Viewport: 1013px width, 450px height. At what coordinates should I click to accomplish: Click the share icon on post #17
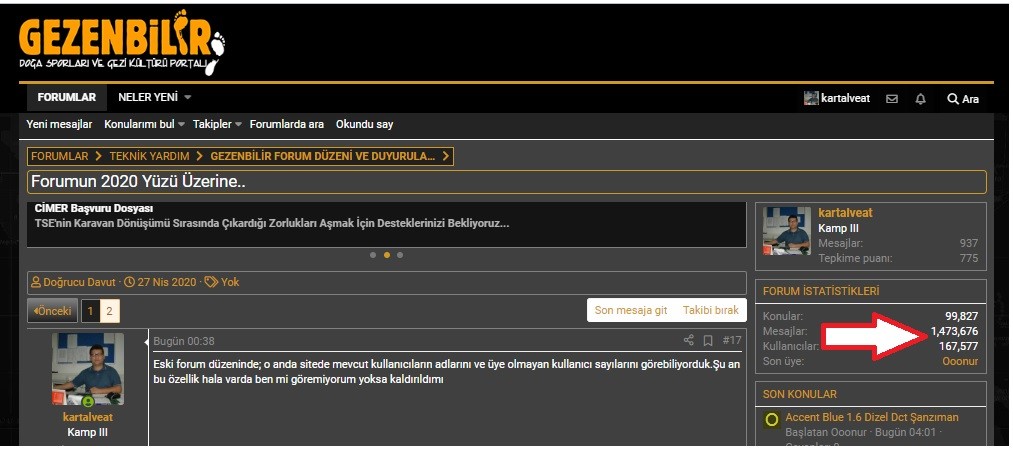pyautogui.click(x=689, y=341)
